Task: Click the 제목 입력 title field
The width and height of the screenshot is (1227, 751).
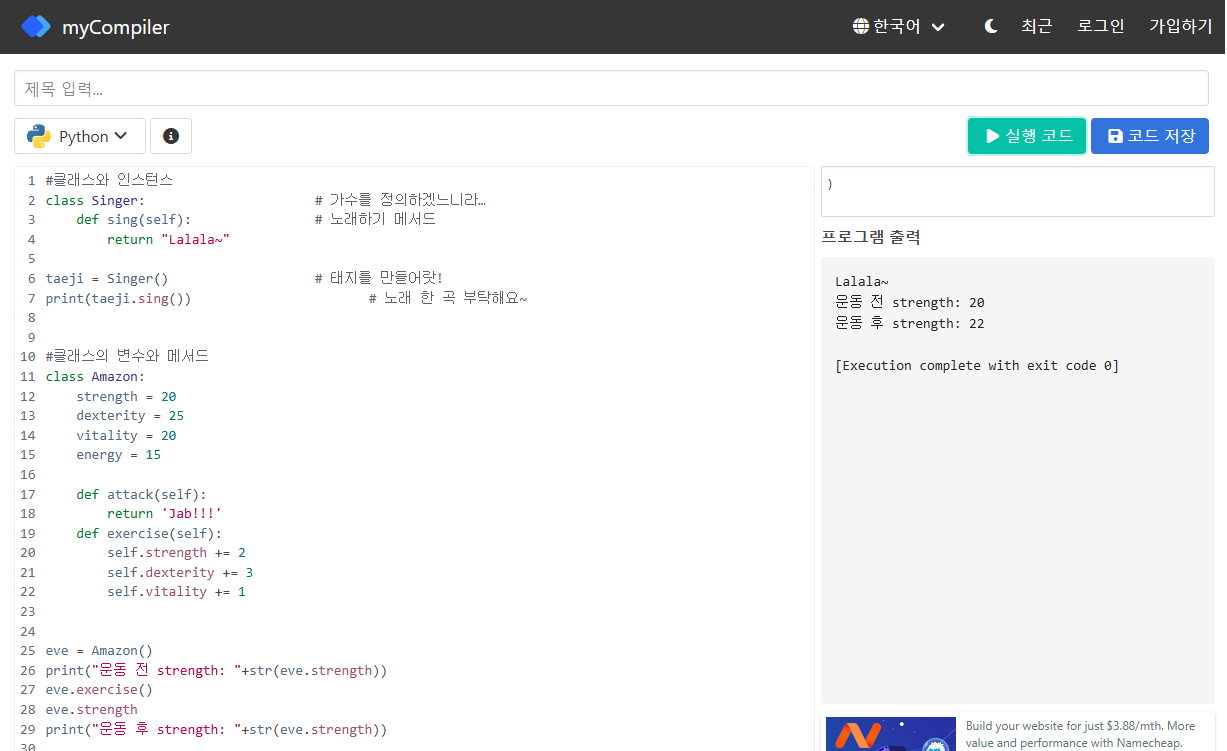Action: tap(611, 88)
